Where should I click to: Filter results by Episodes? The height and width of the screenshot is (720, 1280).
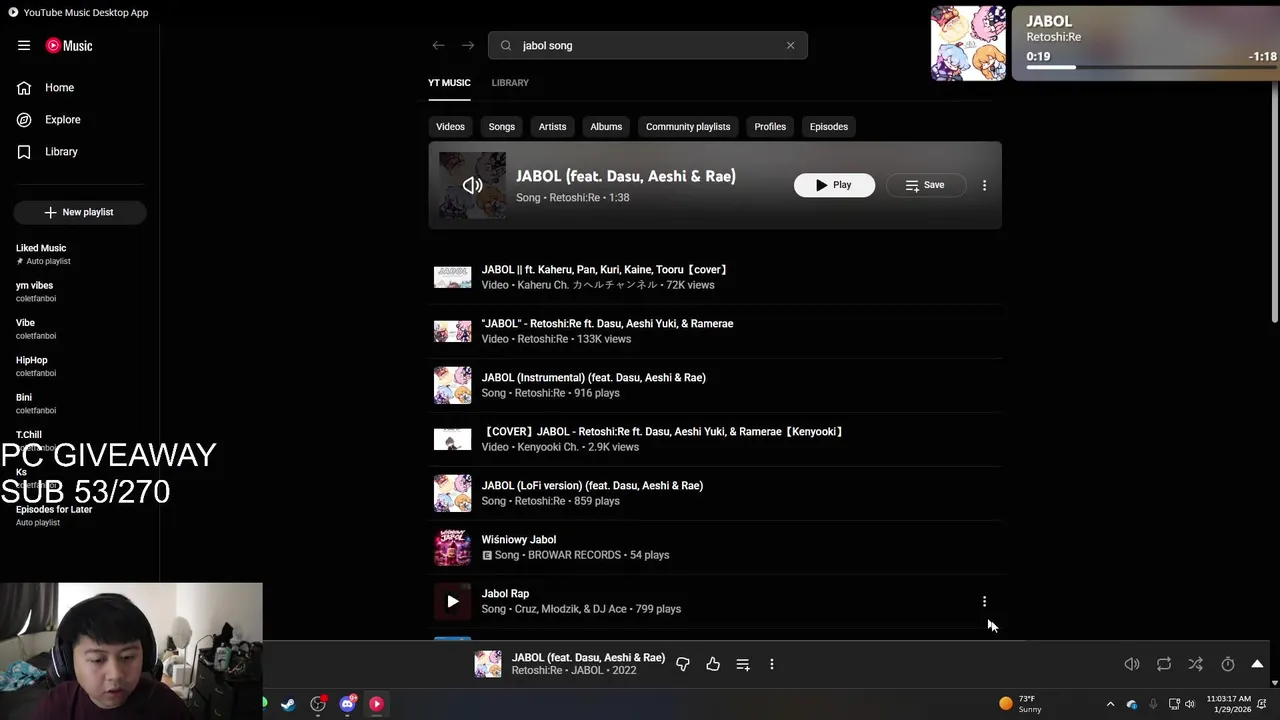(829, 127)
